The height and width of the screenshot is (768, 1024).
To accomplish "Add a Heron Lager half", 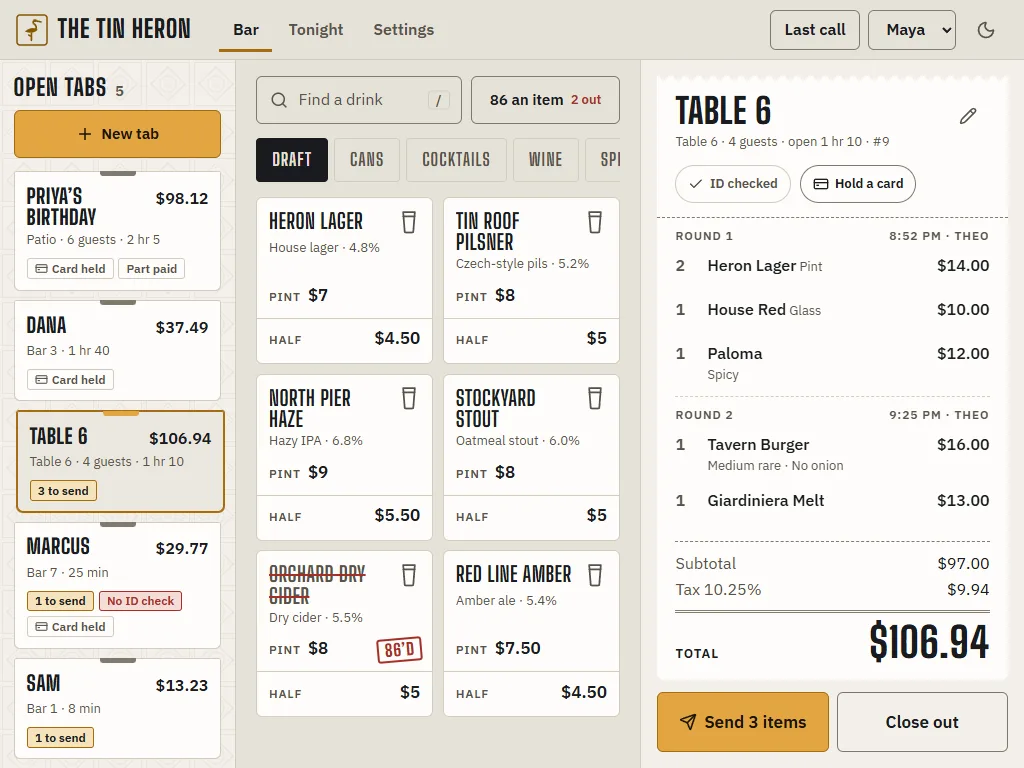I will pos(344,340).
